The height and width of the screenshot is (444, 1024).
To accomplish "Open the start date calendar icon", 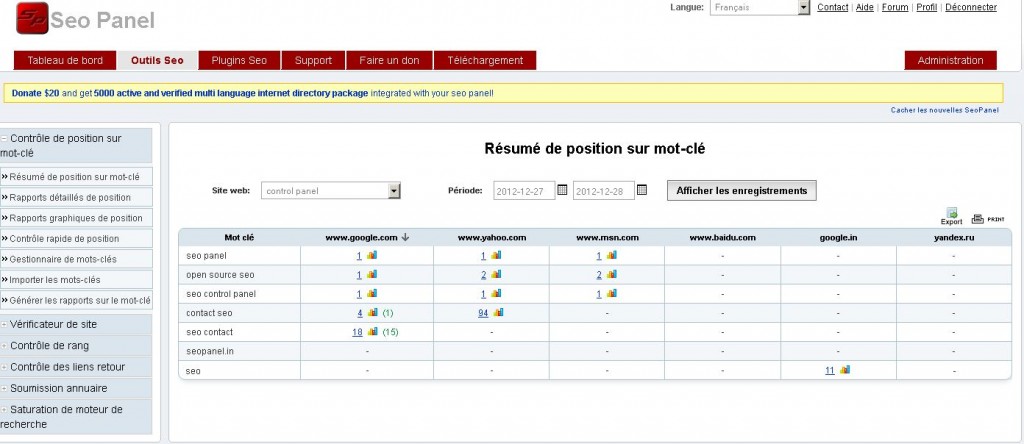I will pos(562,190).
